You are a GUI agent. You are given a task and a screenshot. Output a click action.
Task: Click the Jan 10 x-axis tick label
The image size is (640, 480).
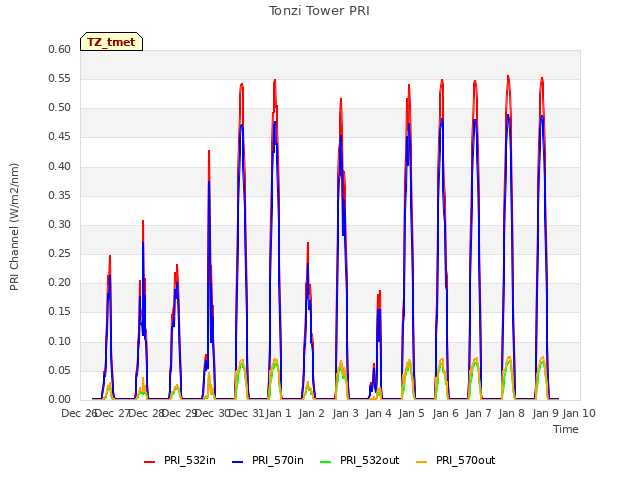click(x=579, y=413)
